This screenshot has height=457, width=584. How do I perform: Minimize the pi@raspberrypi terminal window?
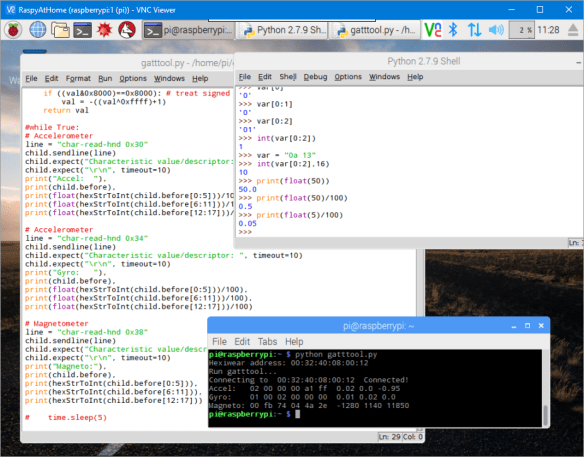click(514, 326)
